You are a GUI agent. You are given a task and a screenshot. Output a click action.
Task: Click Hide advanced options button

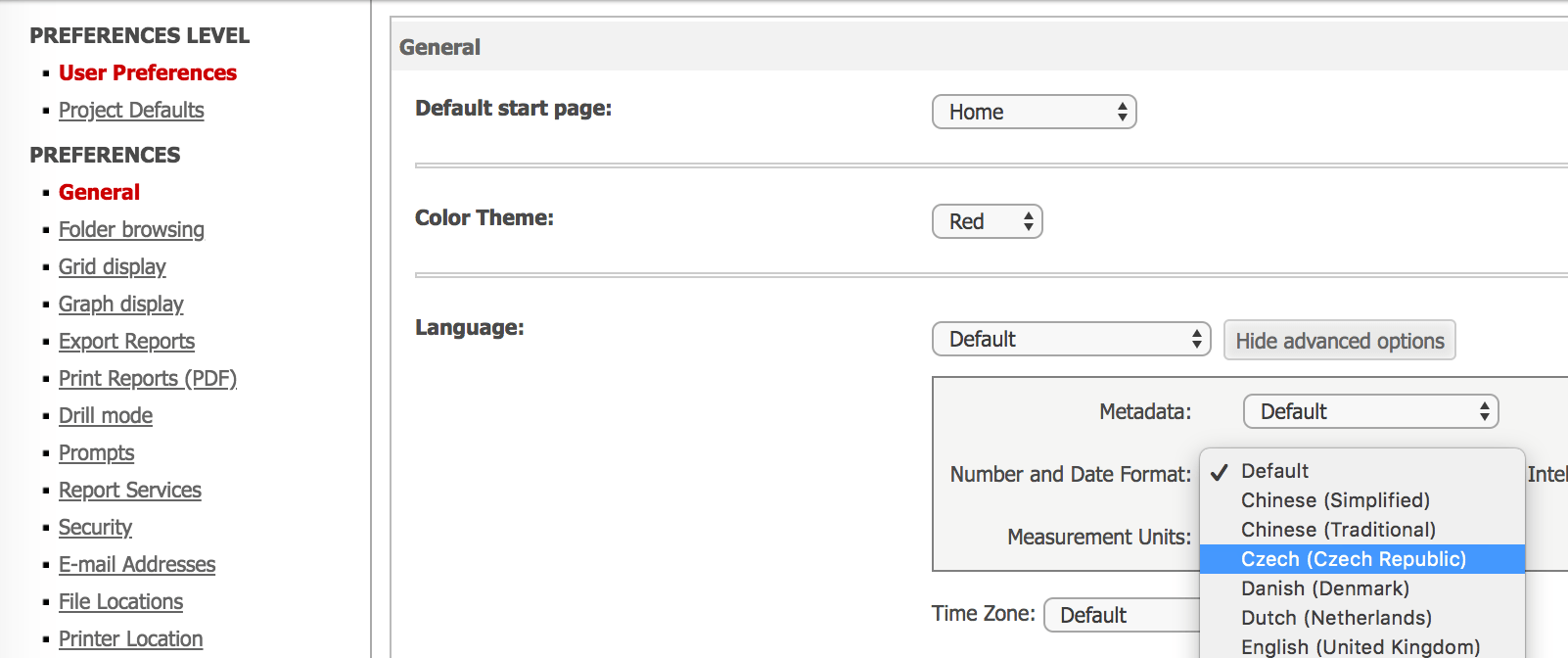[1339, 341]
